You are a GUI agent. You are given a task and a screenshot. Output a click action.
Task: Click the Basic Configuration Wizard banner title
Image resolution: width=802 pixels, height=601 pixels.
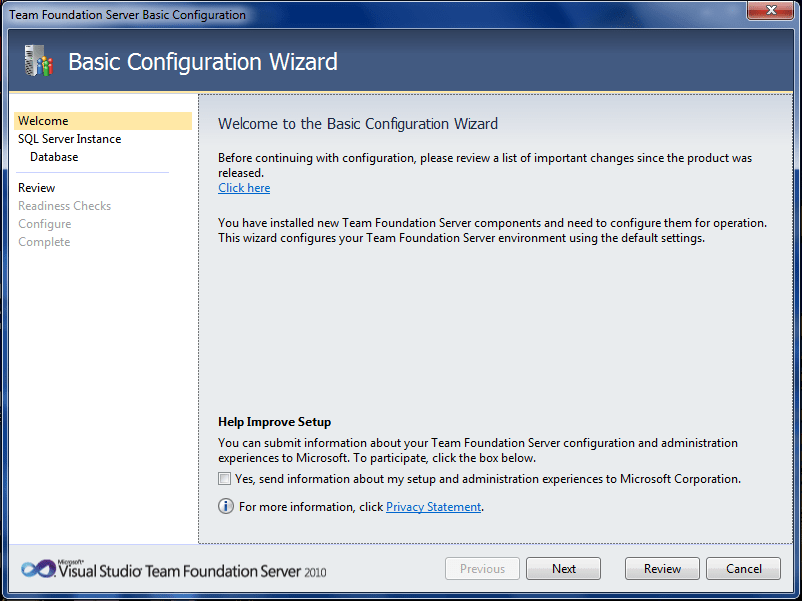click(x=203, y=62)
